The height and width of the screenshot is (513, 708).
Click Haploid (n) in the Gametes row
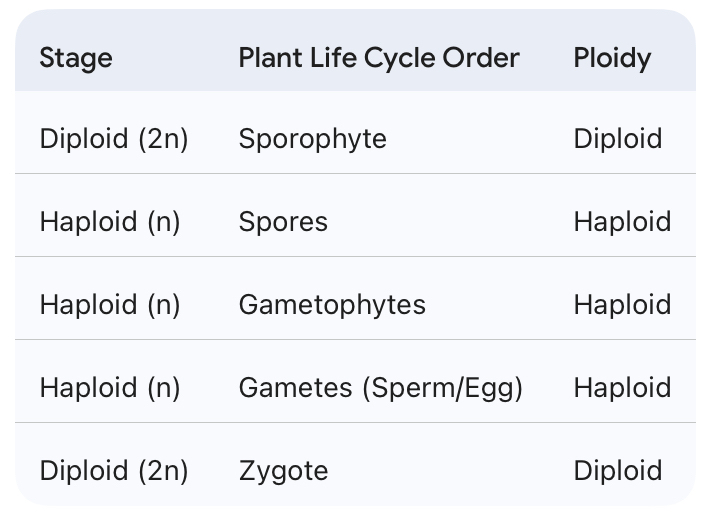tap(110, 387)
